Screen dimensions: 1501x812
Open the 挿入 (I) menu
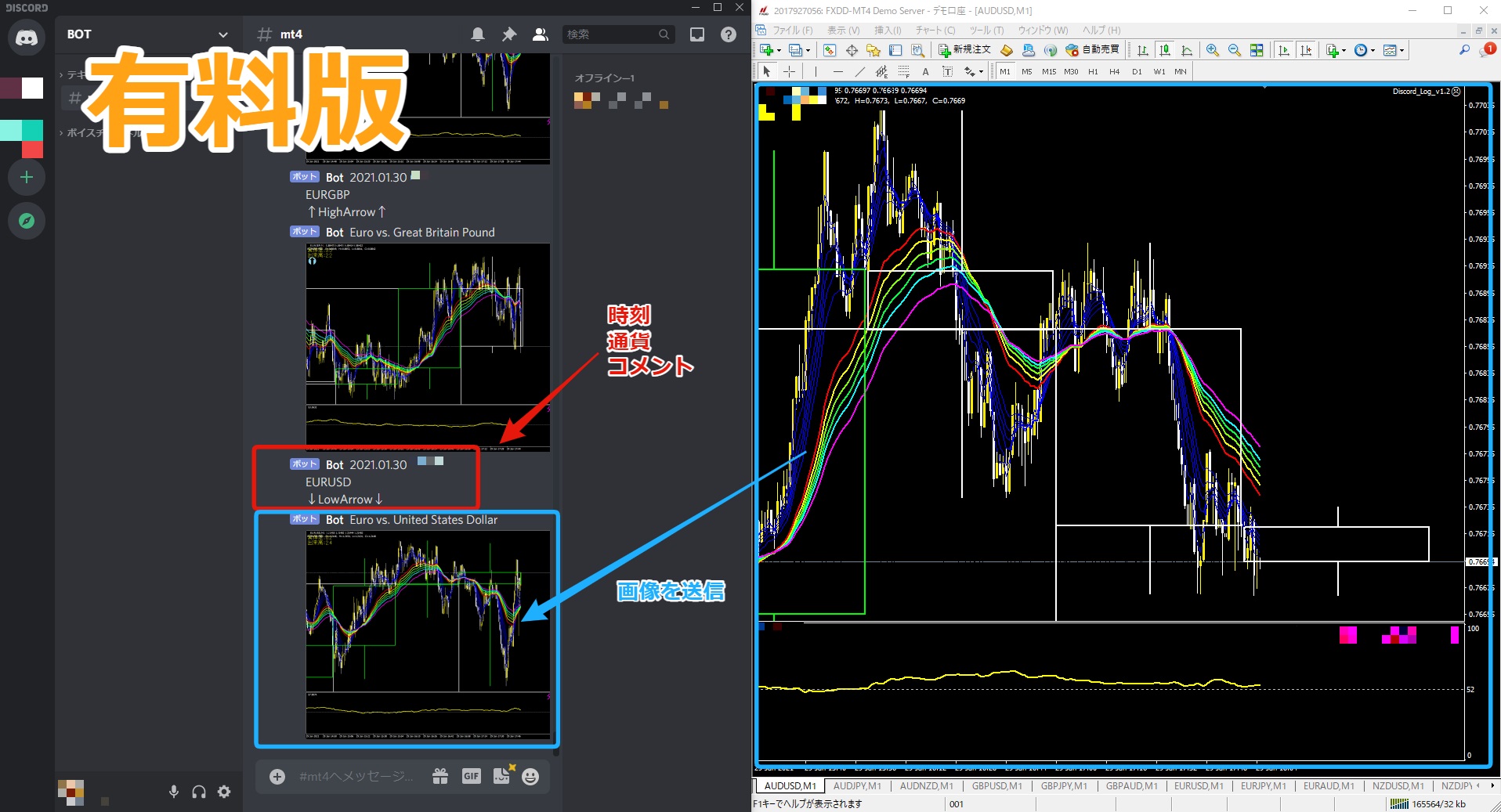click(888, 31)
